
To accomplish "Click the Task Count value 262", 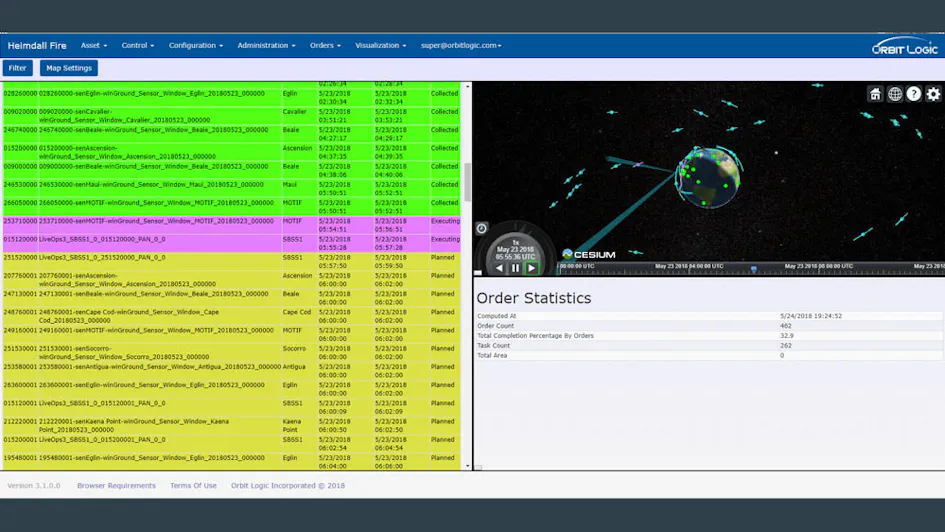I will coord(786,346).
